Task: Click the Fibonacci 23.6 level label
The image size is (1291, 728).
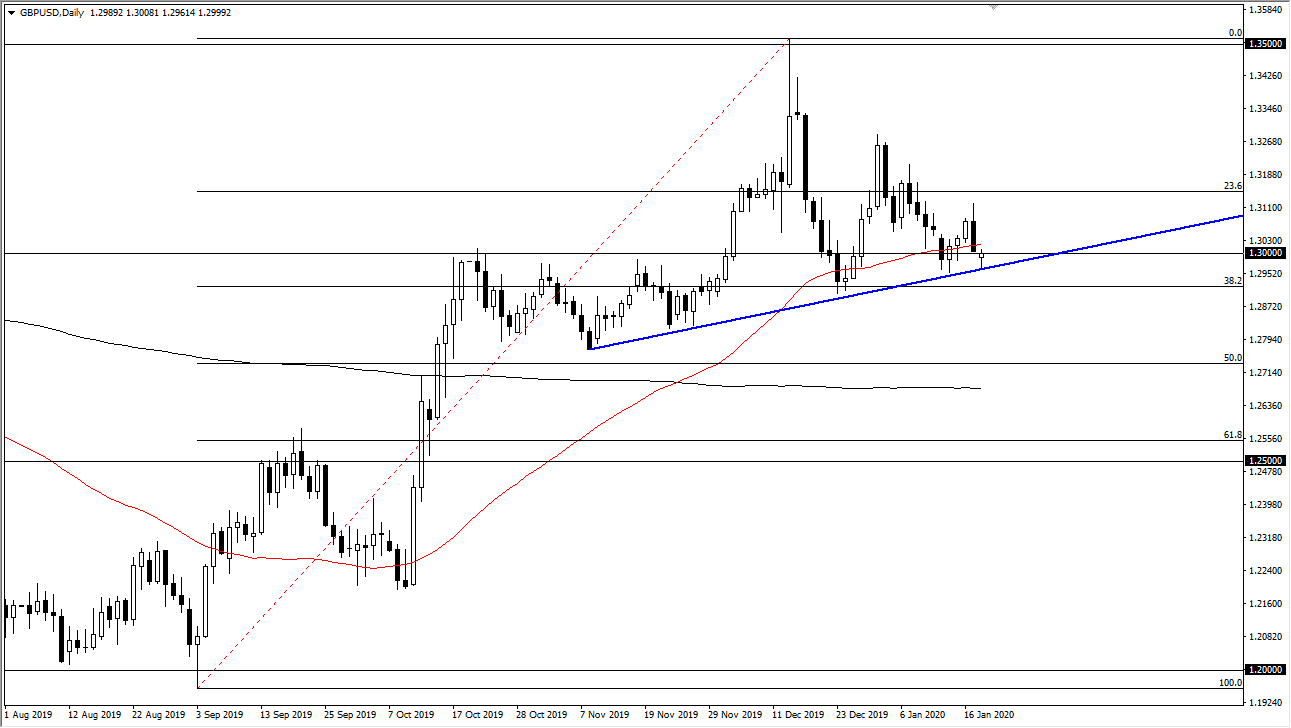Action: 1232,186
